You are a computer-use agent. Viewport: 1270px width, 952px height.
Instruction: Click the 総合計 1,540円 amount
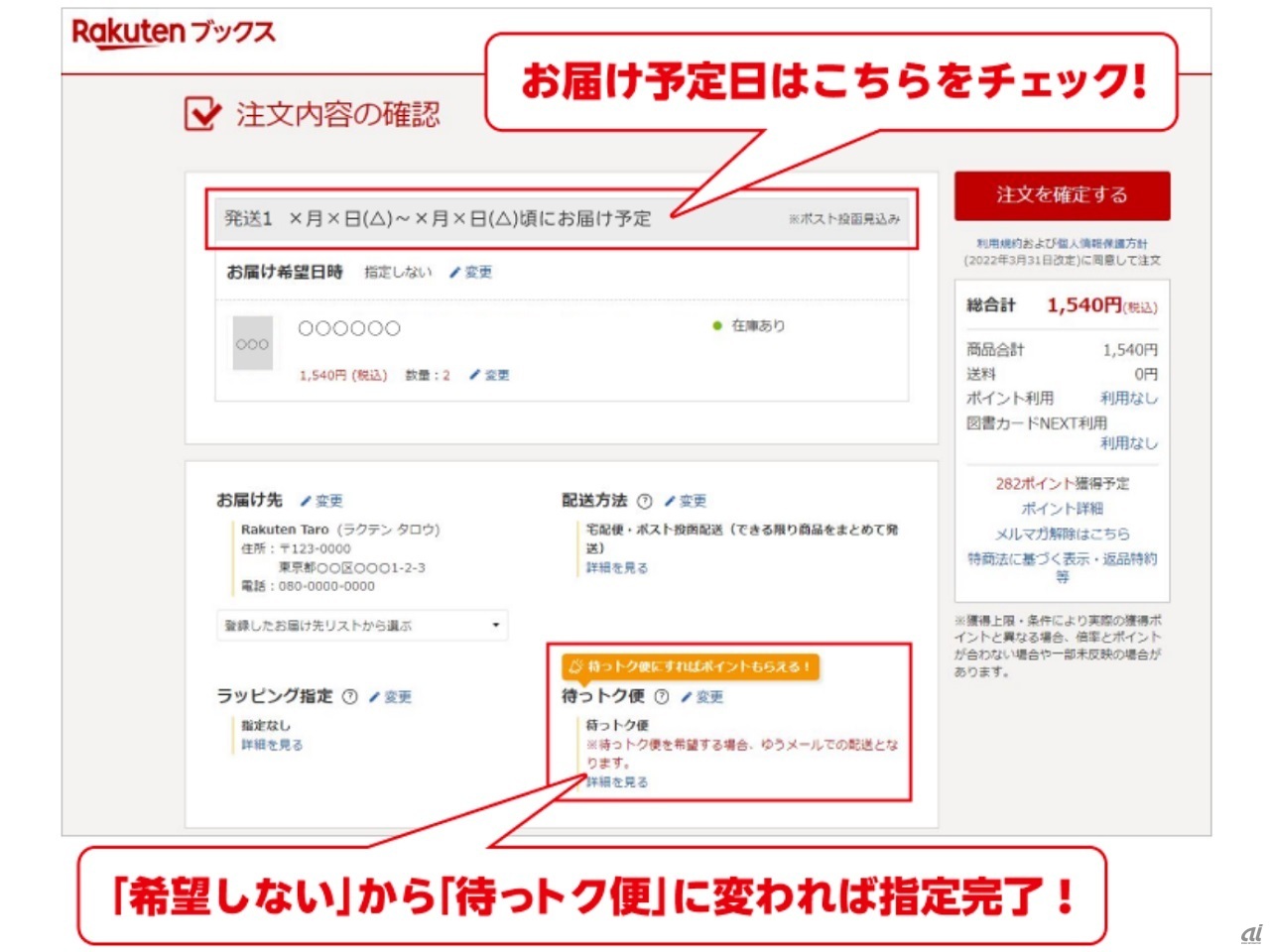click(x=1101, y=305)
